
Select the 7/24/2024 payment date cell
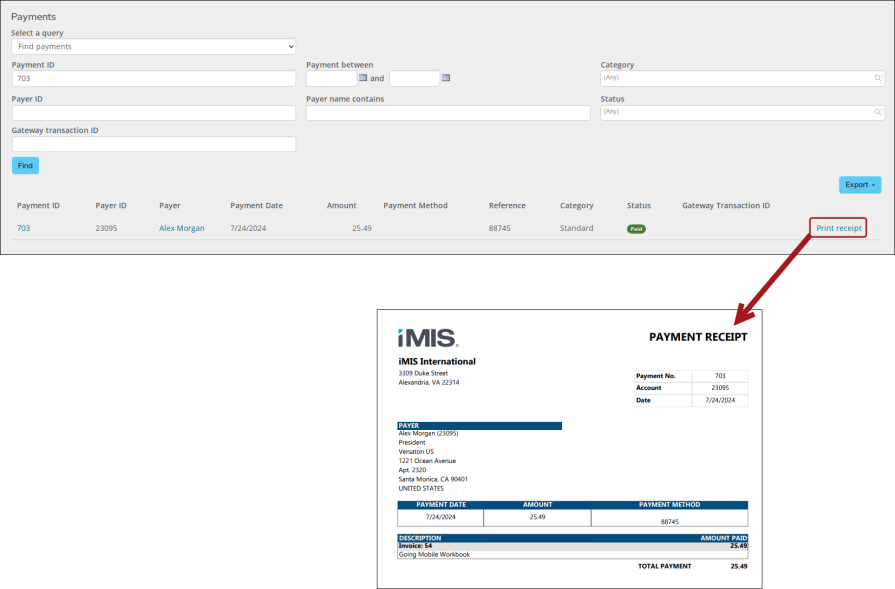pos(248,228)
